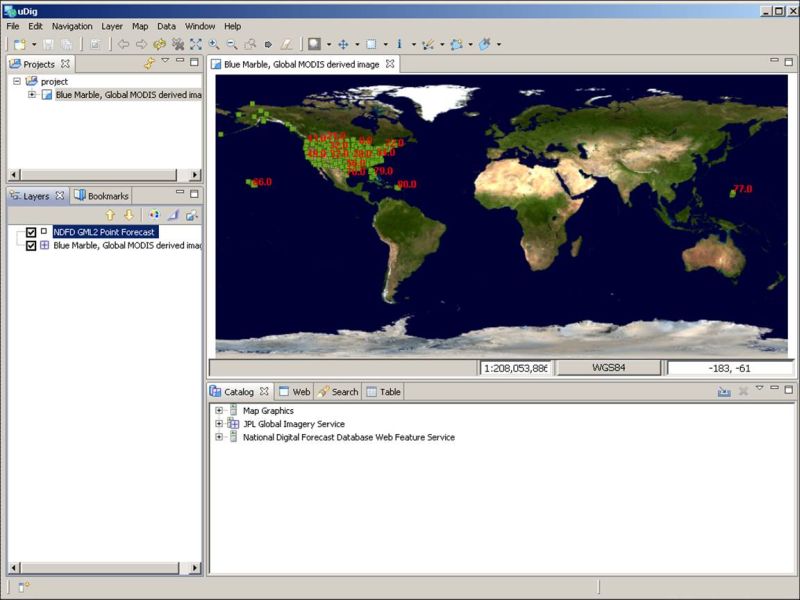Switch to the Bookmarks tab
Screen dimensions: 800x600
(x=101, y=196)
